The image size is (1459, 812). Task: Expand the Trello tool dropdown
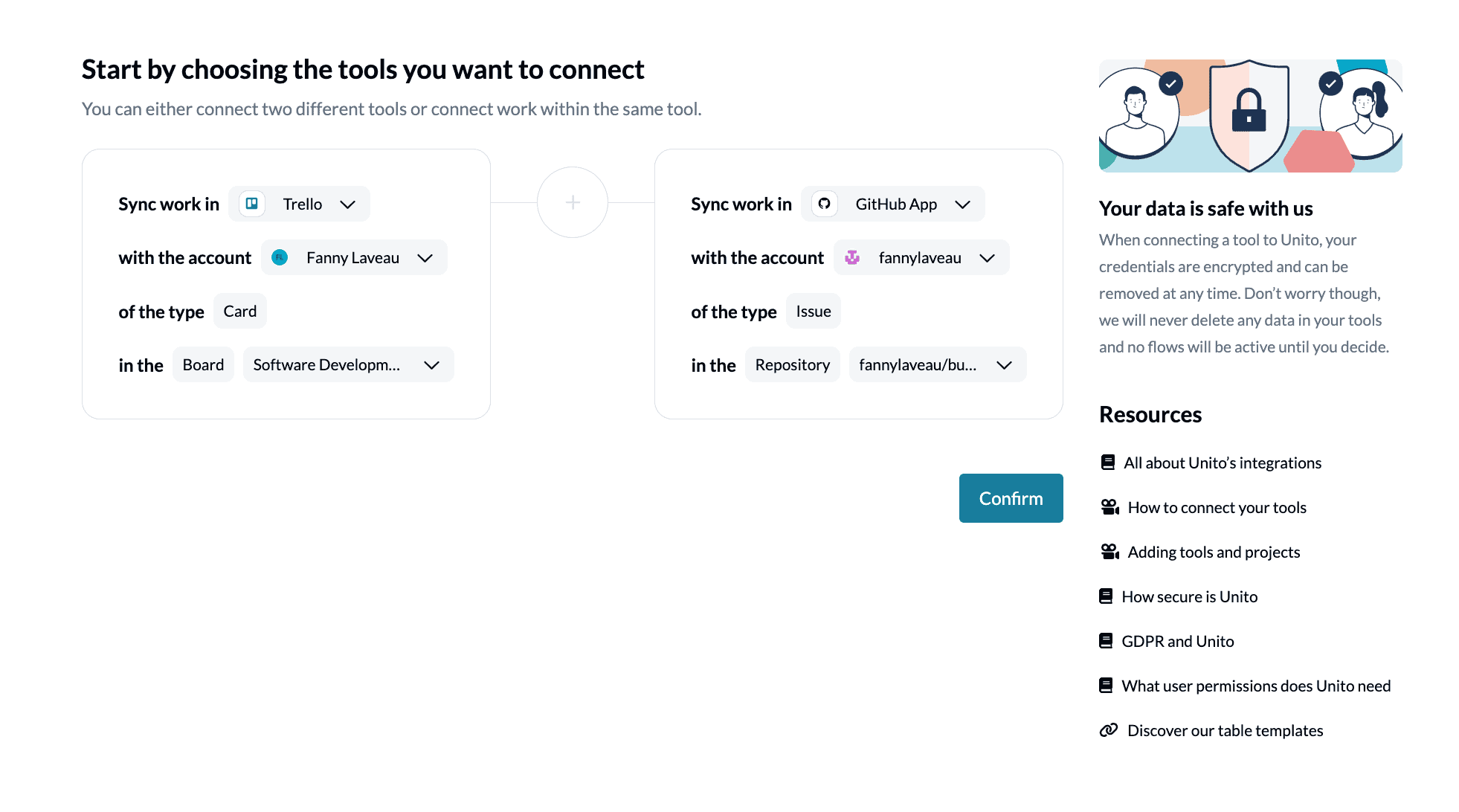pos(347,204)
